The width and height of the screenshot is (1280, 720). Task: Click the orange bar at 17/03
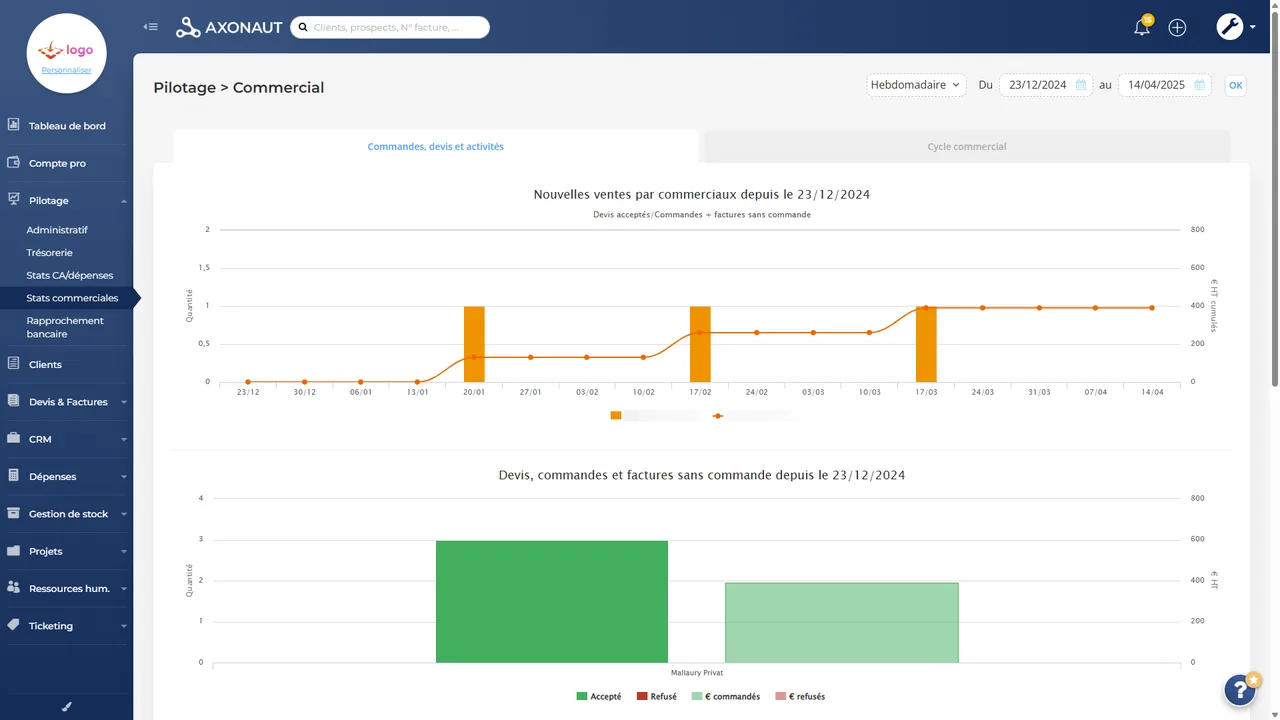click(x=926, y=344)
